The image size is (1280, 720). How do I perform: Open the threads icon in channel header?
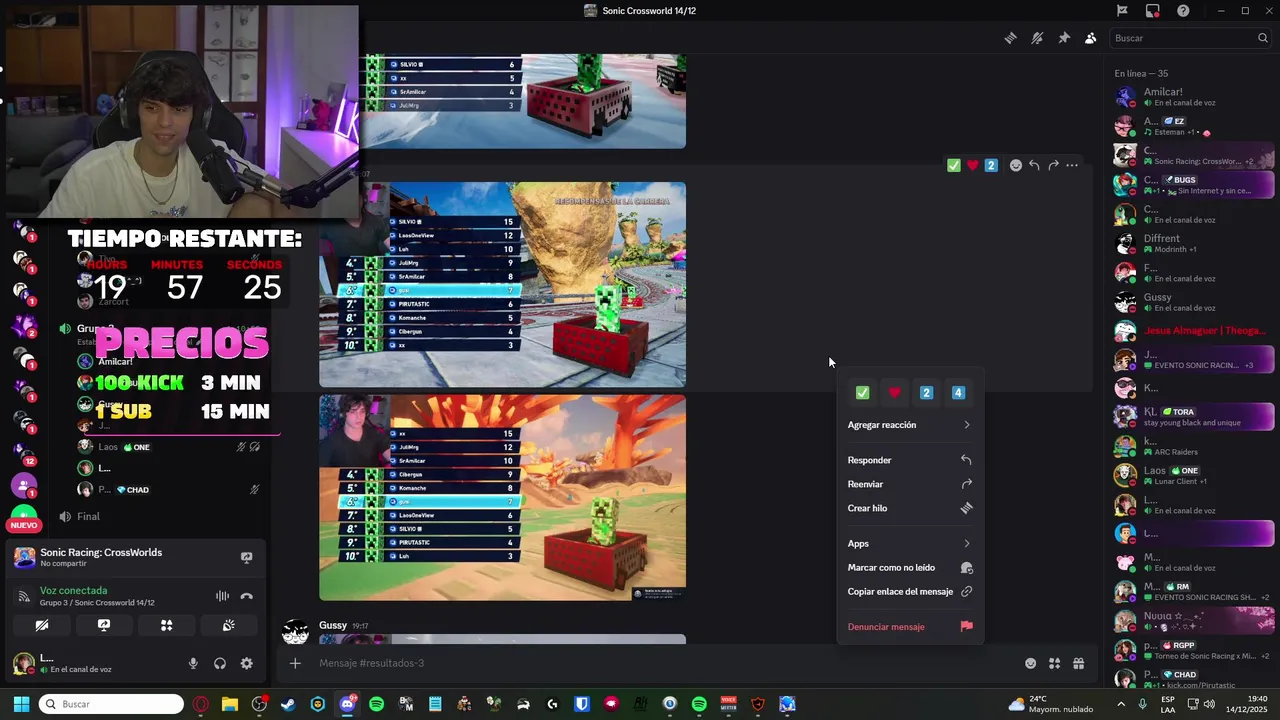tap(1011, 38)
